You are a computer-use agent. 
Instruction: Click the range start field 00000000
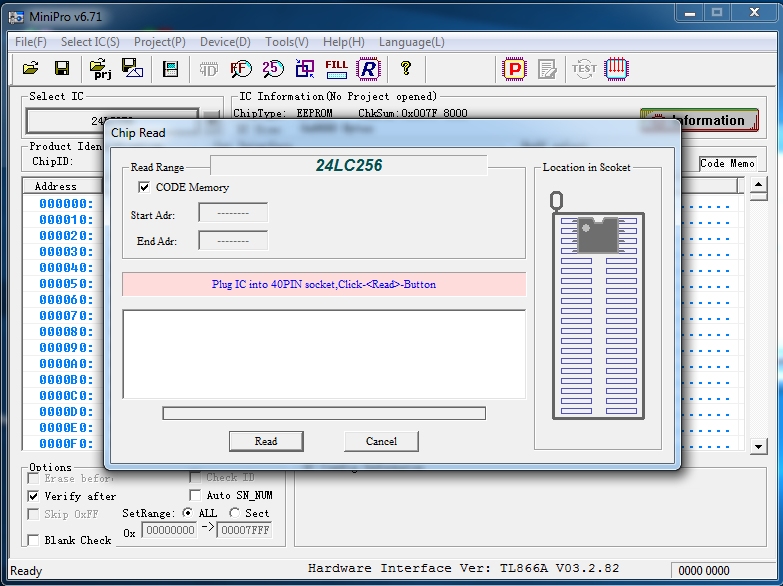pyautogui.click(x=170, y=530)
